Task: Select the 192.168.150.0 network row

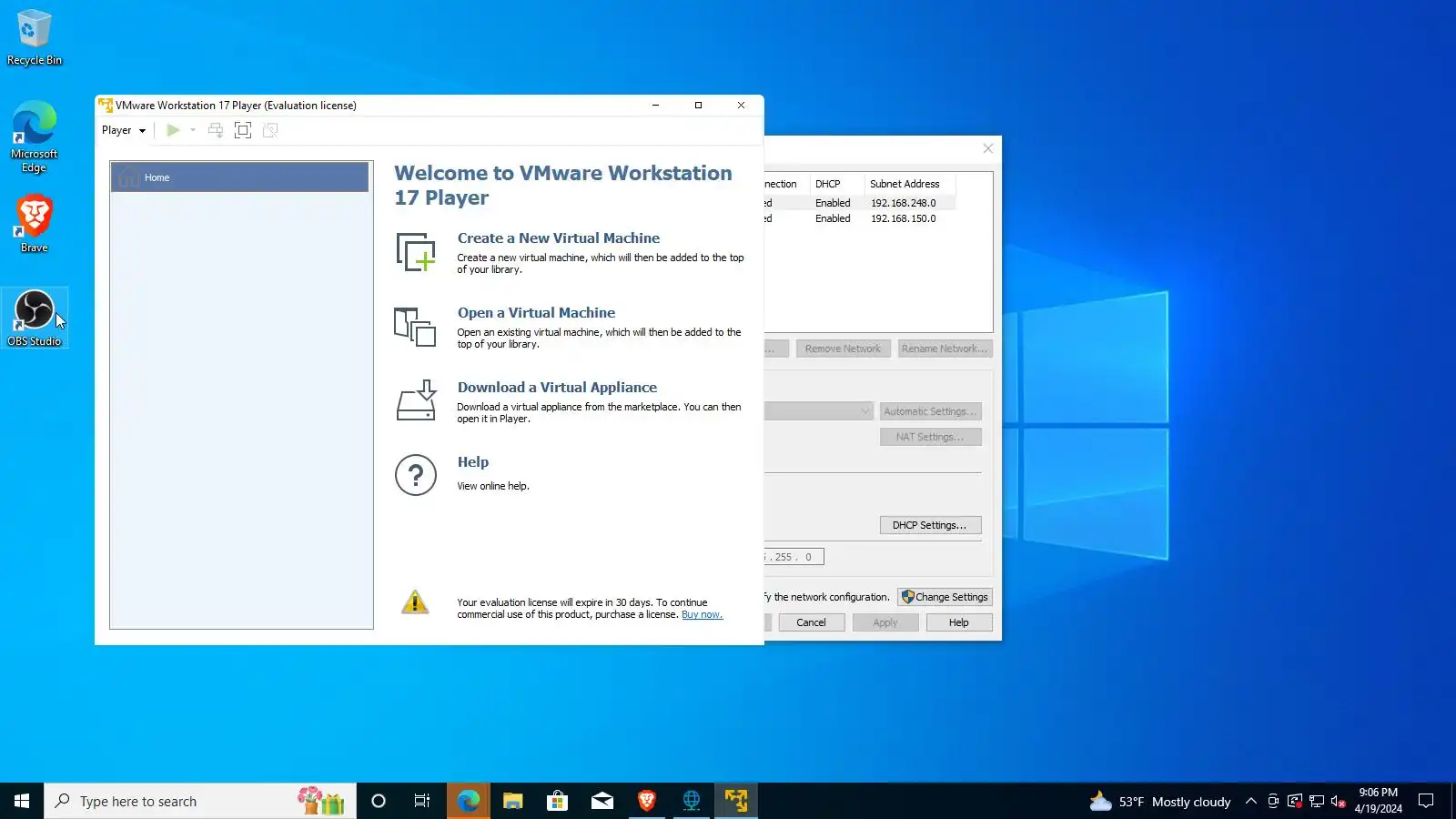Action: point(860,218)
